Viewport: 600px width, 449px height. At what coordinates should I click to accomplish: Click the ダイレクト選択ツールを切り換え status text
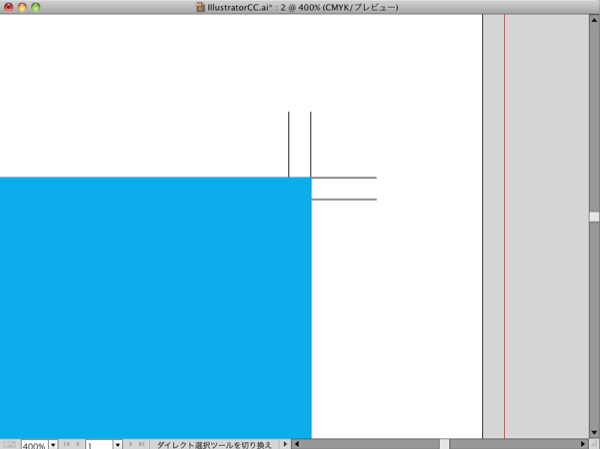(214, 444)
